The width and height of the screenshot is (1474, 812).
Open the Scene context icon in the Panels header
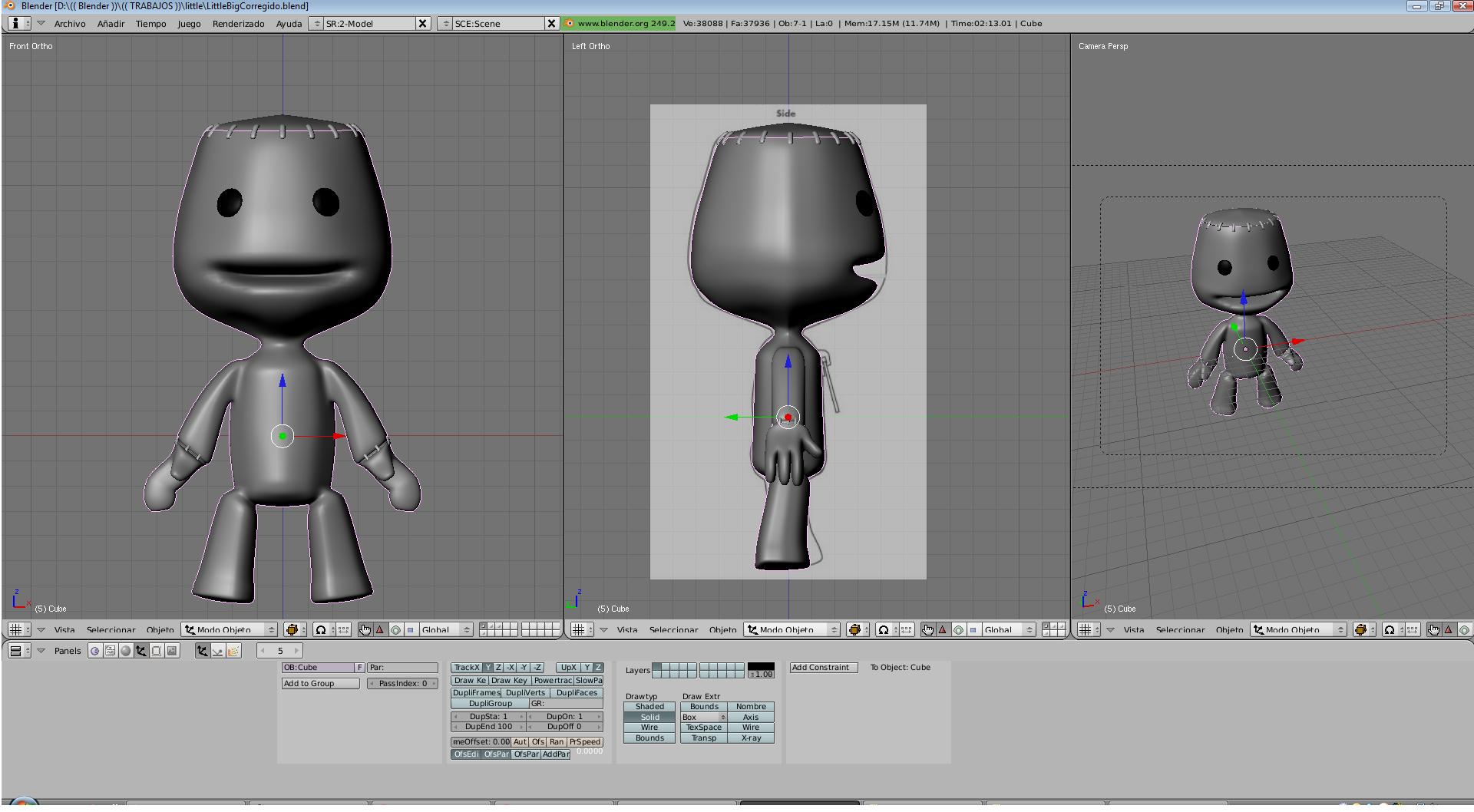pyautogui.click(x=172, y=651)
